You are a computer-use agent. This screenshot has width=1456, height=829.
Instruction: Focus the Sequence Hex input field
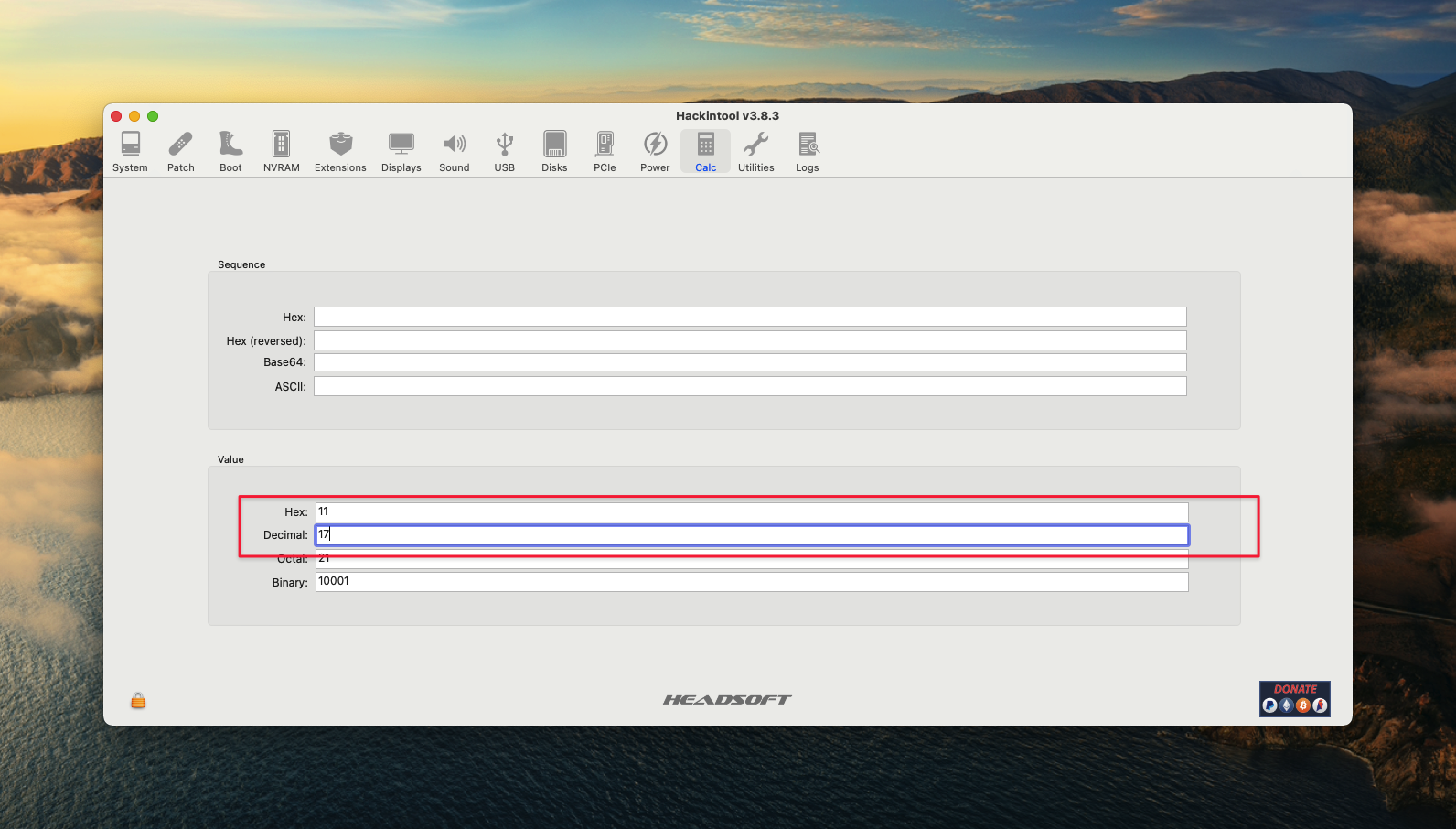tap(750, 317)
